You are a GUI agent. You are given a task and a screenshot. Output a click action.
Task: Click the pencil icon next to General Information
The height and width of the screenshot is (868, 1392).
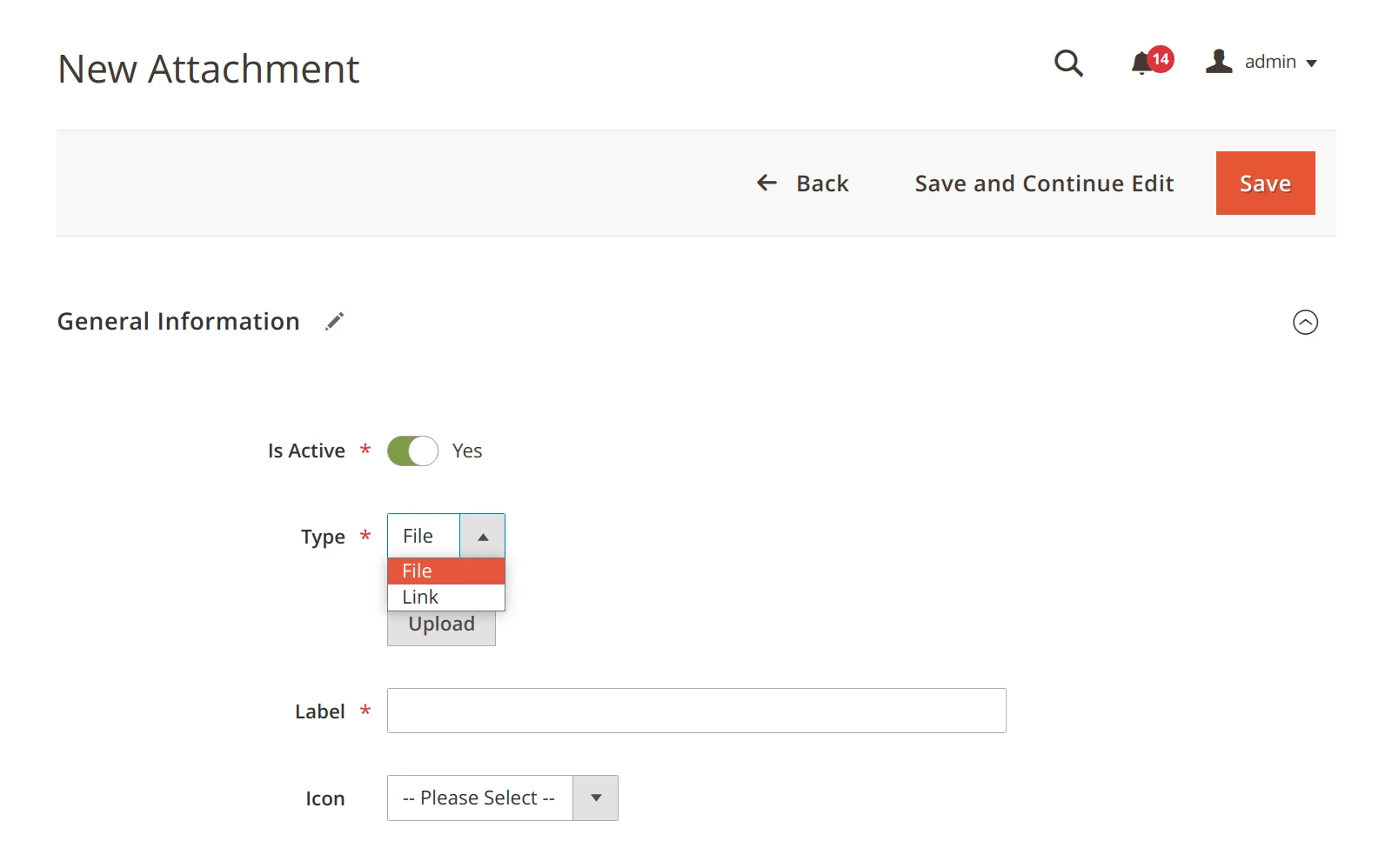333,321
